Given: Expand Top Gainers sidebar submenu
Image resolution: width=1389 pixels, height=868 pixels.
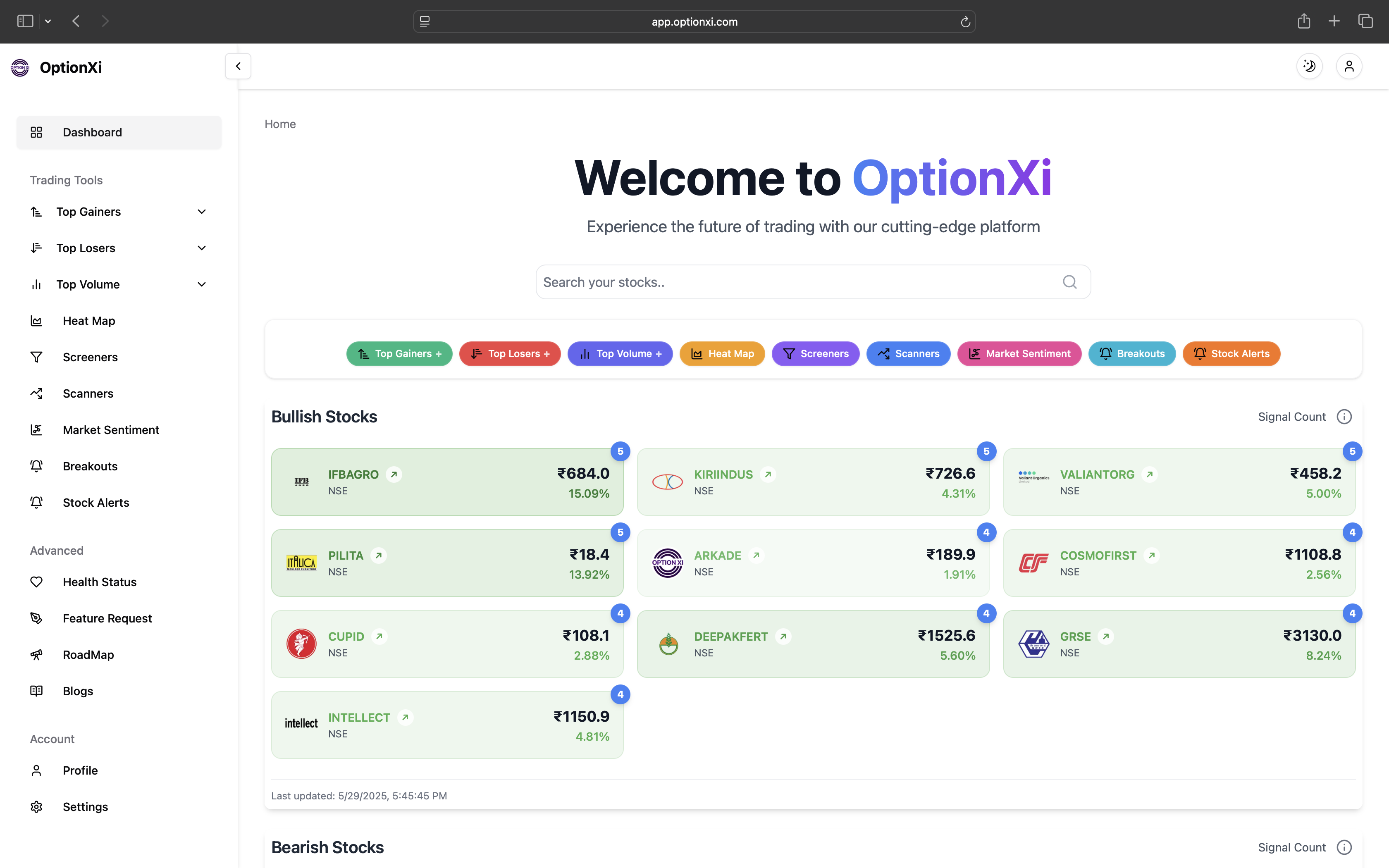Looking at the screenshot, I should 201,212.
